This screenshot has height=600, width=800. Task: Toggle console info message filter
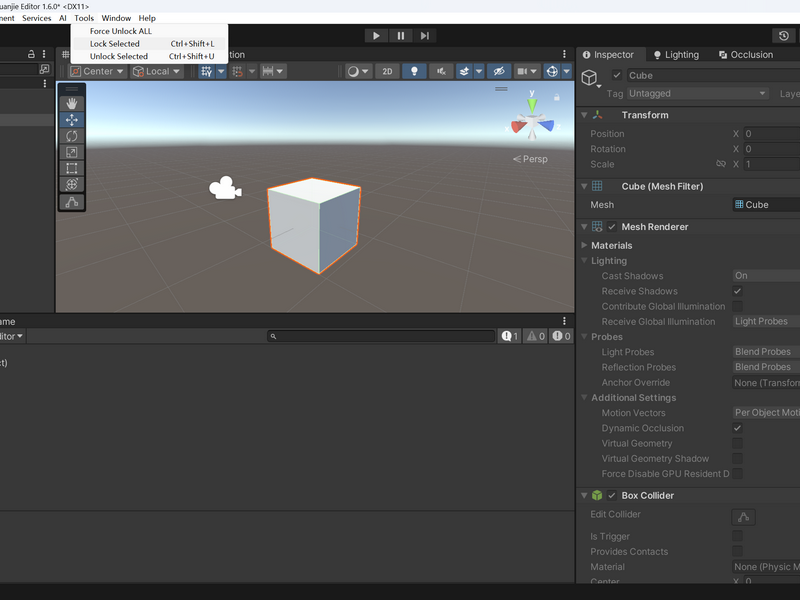509,336
